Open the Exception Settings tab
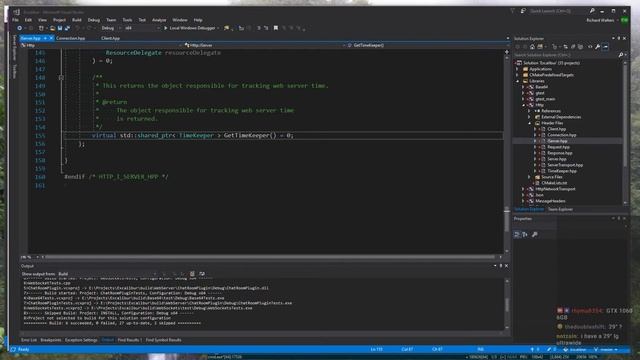 pos(81,340)
